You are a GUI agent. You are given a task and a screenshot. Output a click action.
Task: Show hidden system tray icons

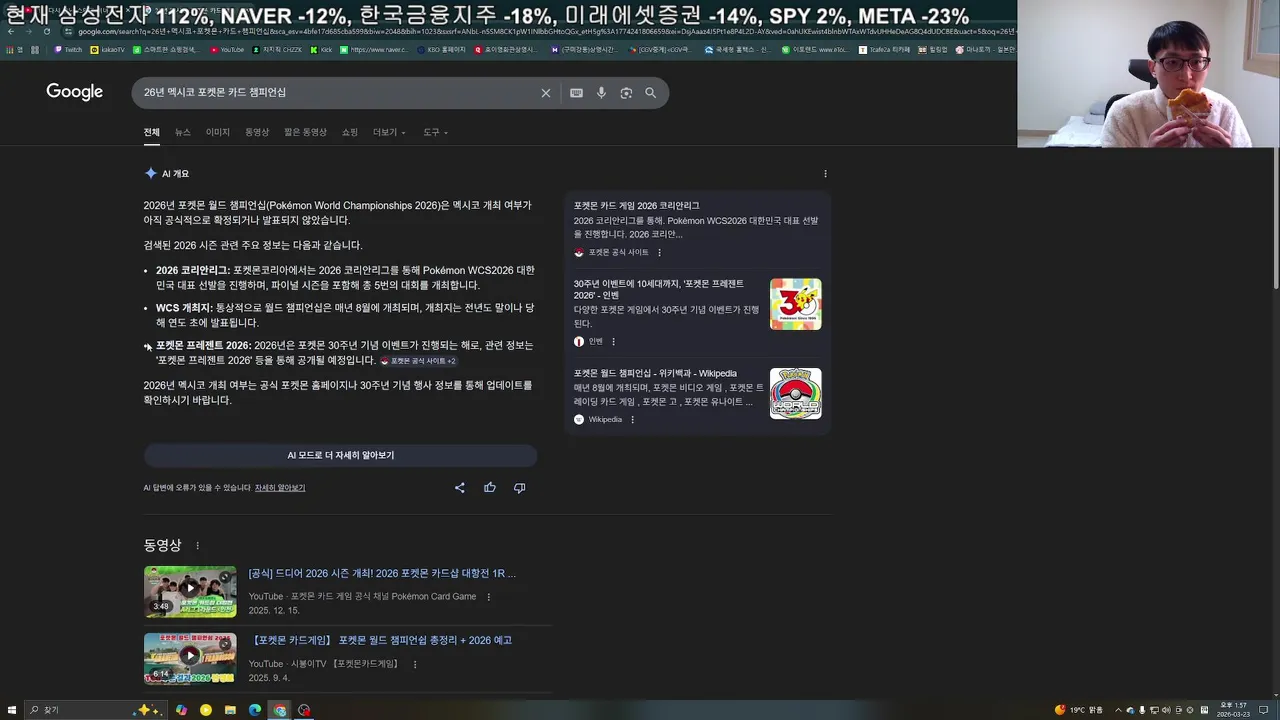pyautogui.click(x=1119, y=710)
